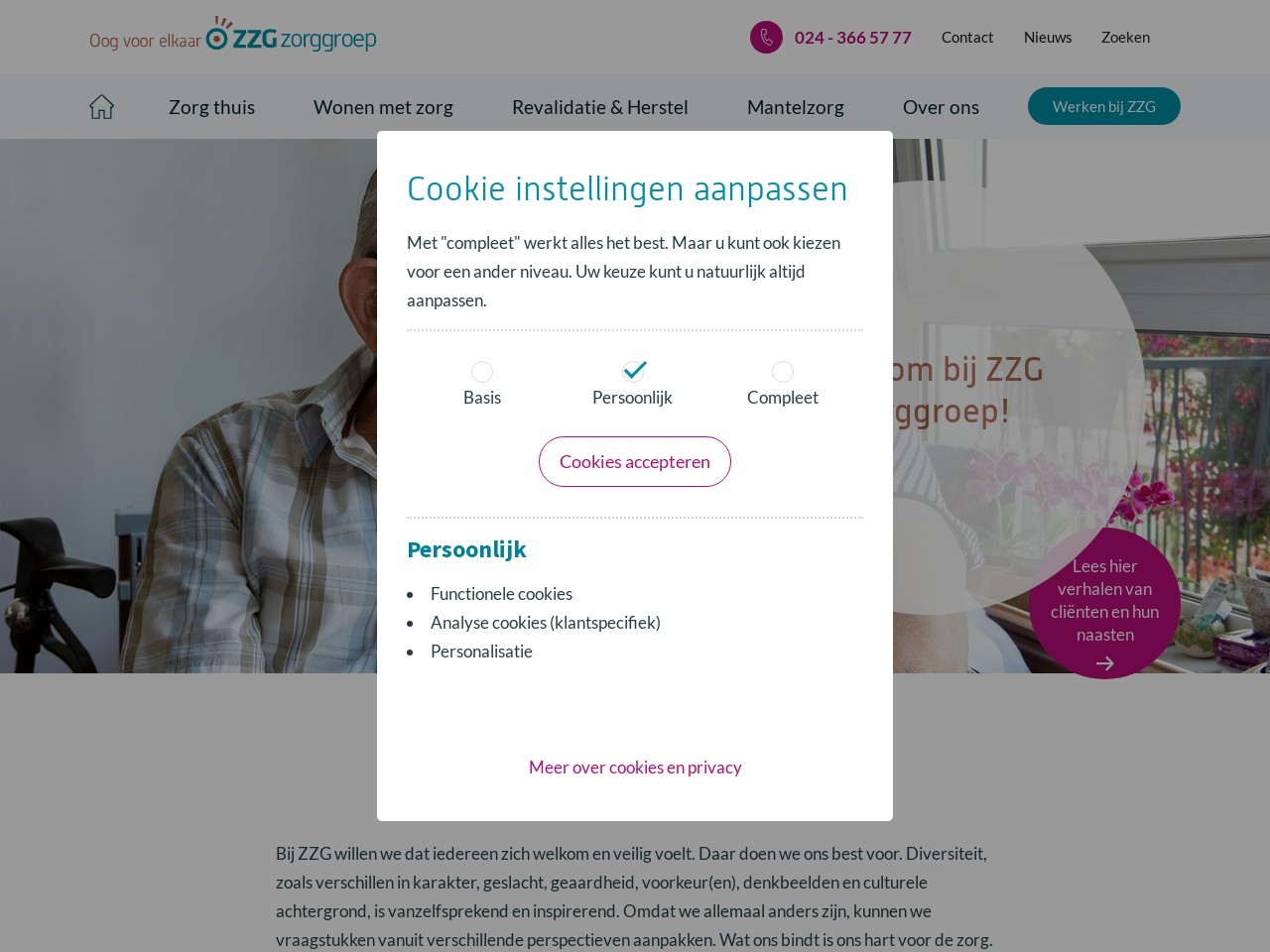
Task: Accept cookies with Cookies accepteren button
Action: [635, 462]
